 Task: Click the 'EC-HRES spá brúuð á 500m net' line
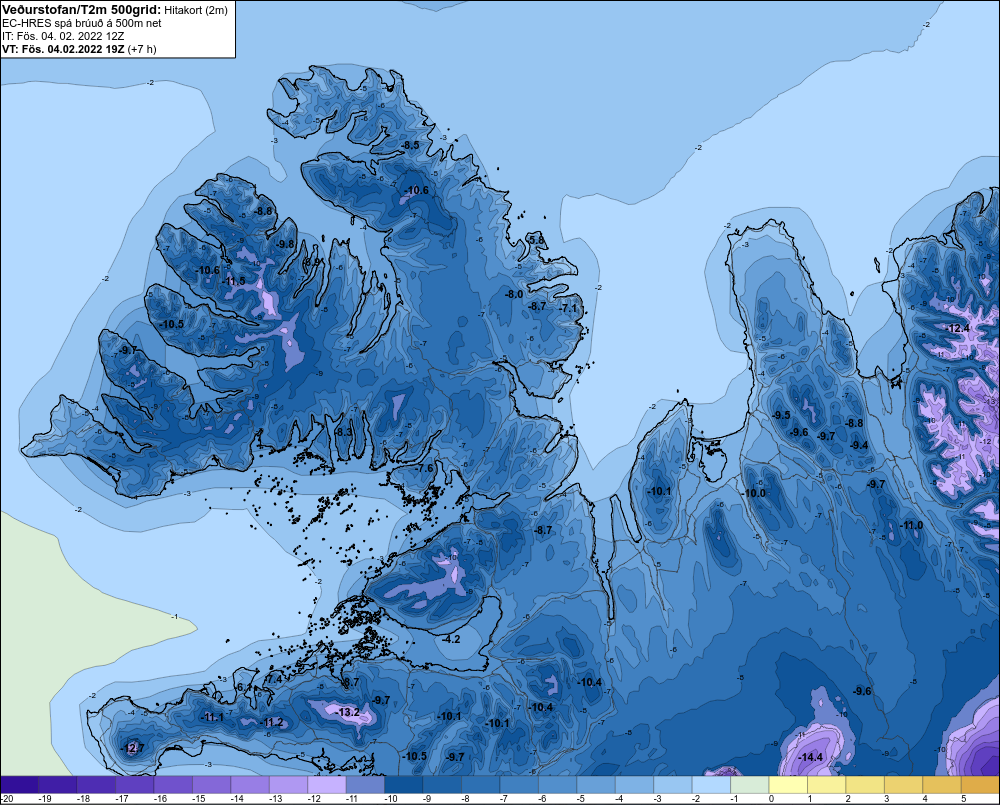[82, 23]
